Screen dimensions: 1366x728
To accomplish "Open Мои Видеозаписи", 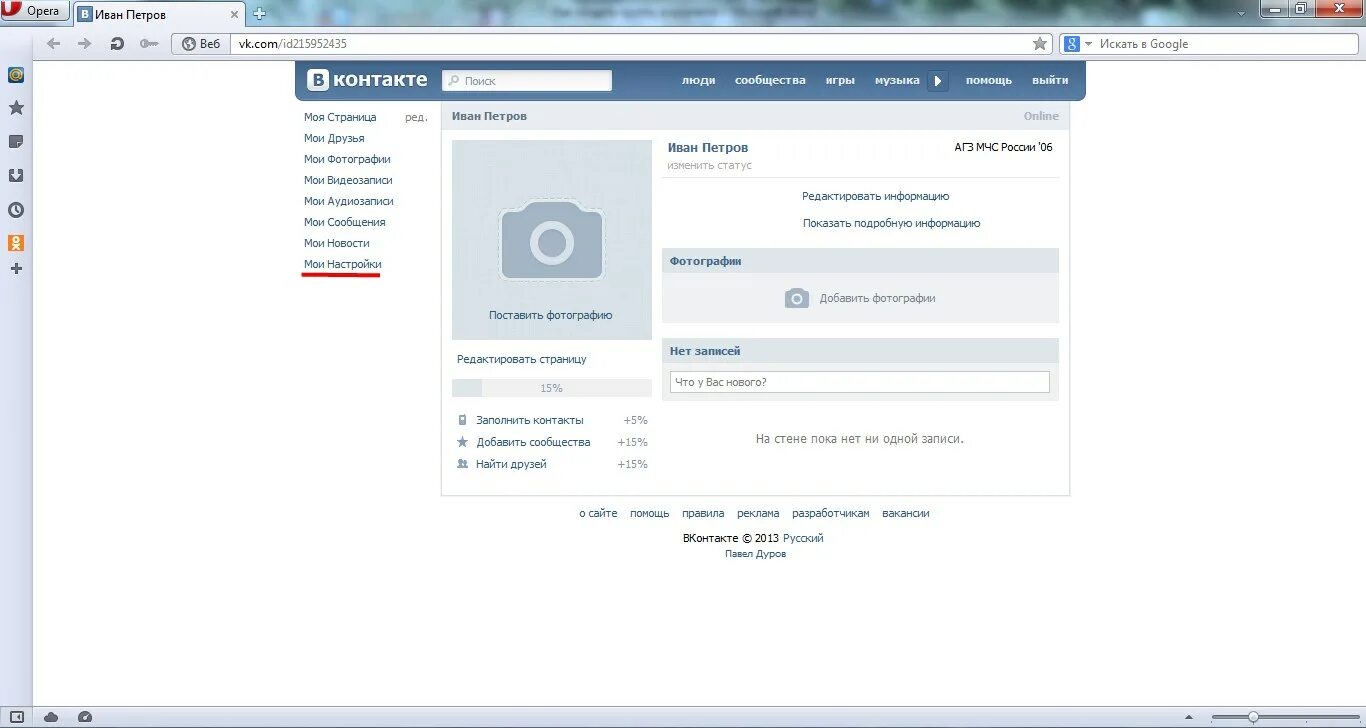I will click(348, 180).
